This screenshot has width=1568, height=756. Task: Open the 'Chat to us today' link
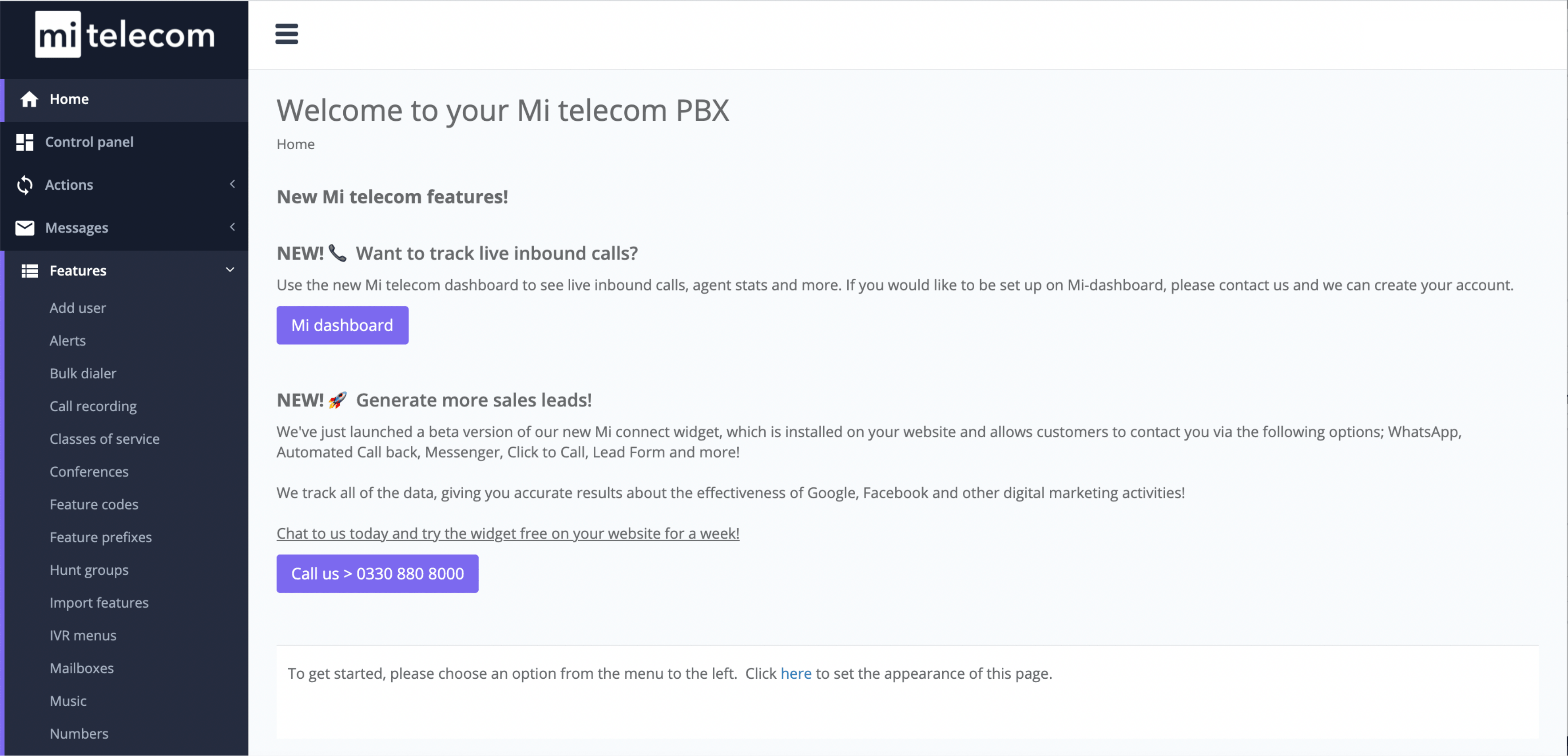pos(508,533)
